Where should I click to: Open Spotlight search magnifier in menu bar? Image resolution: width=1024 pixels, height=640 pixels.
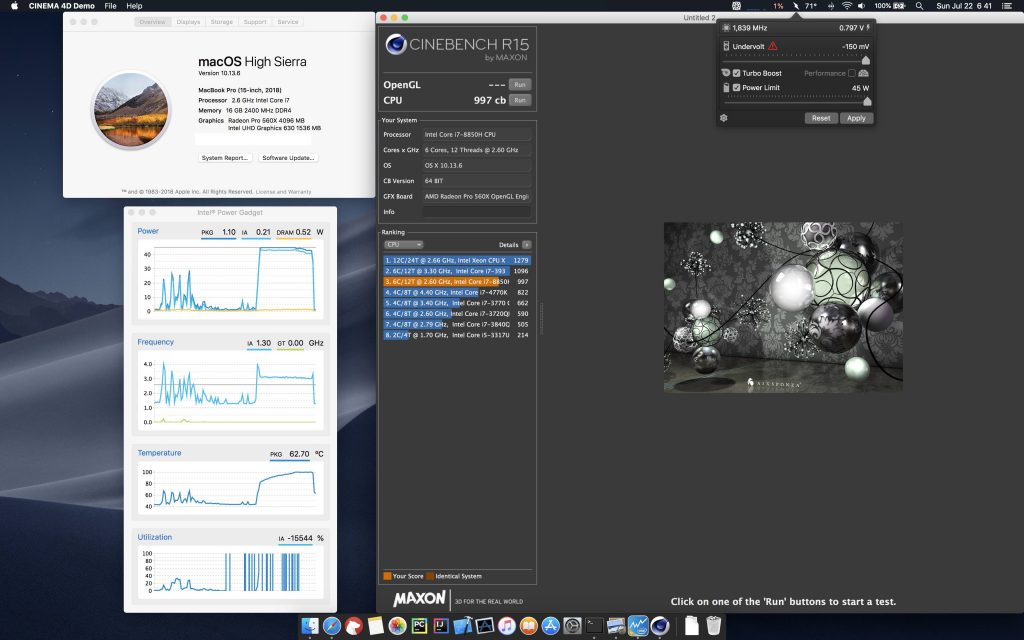tap(918, 6)
